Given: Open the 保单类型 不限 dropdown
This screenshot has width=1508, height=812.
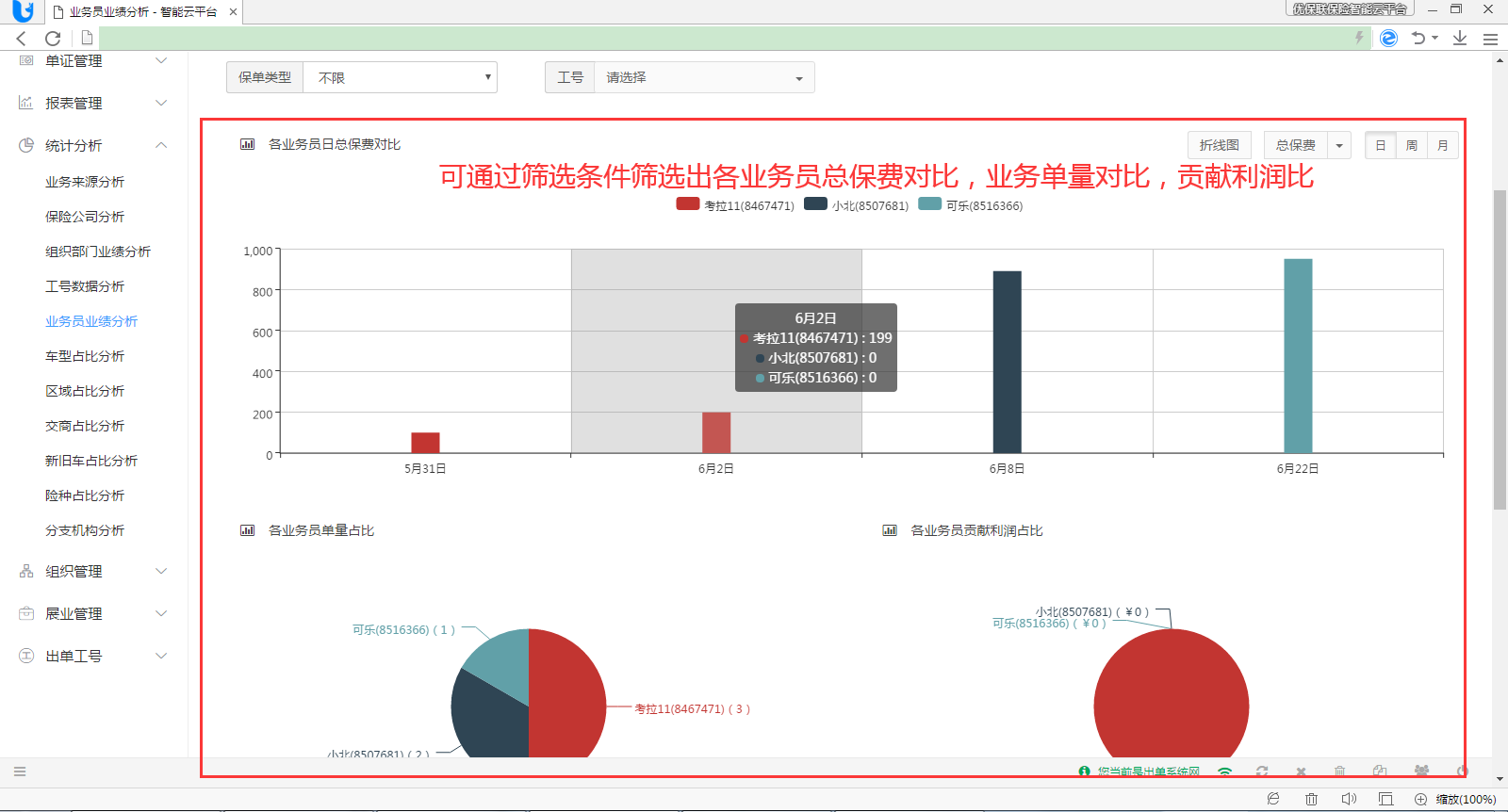Looking at the screenshot, I should (401, 77).
